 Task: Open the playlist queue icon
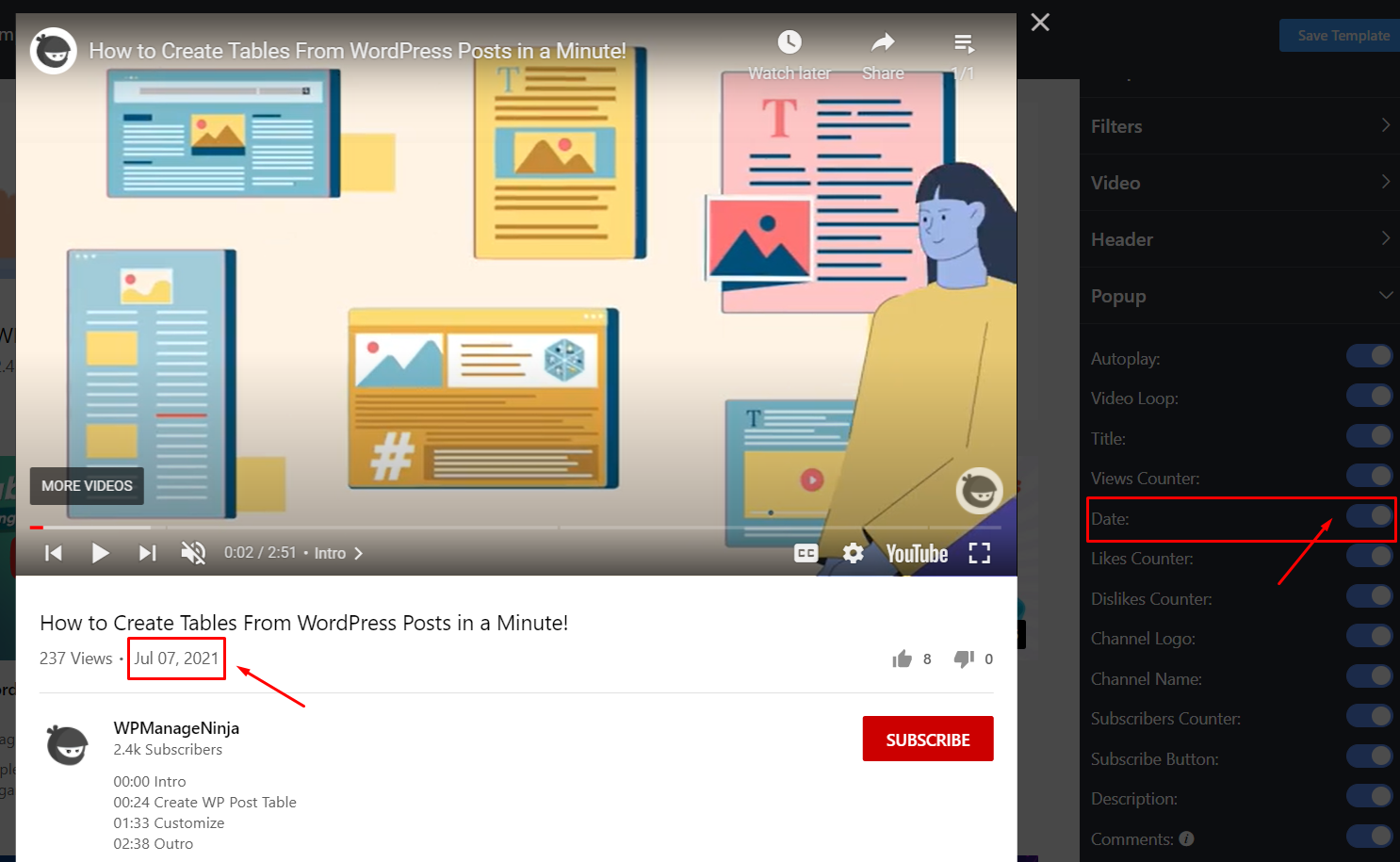pyautogui.click(x=964, y=43)
